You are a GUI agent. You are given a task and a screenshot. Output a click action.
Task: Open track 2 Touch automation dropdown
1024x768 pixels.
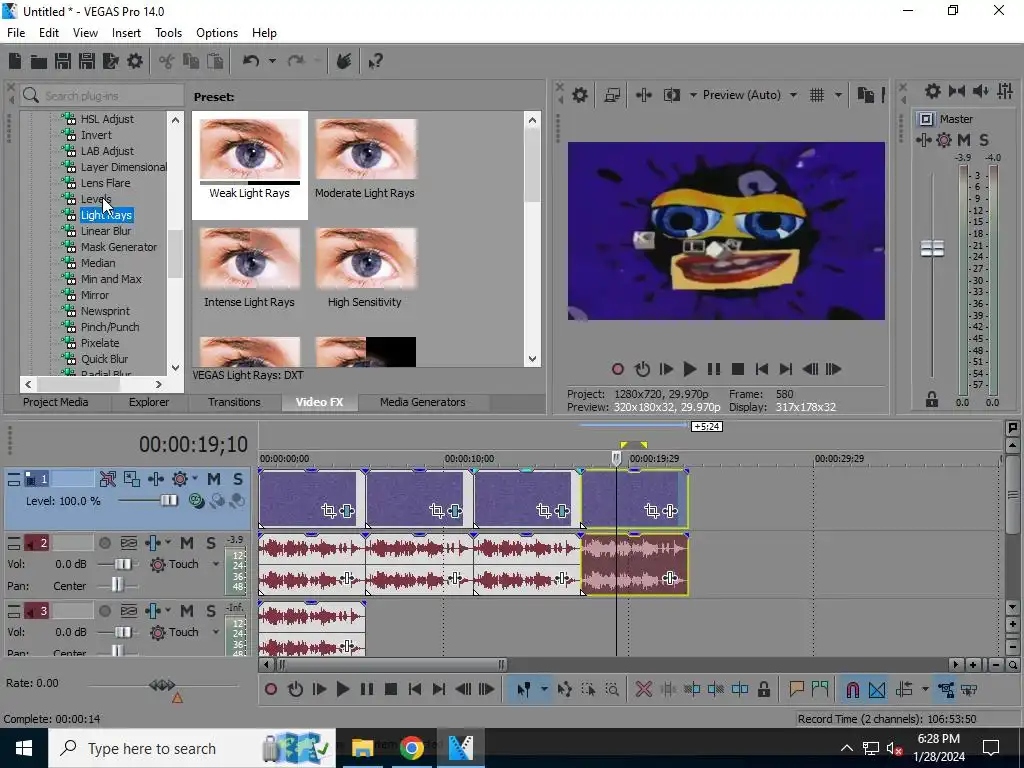(x=216, y=564)
